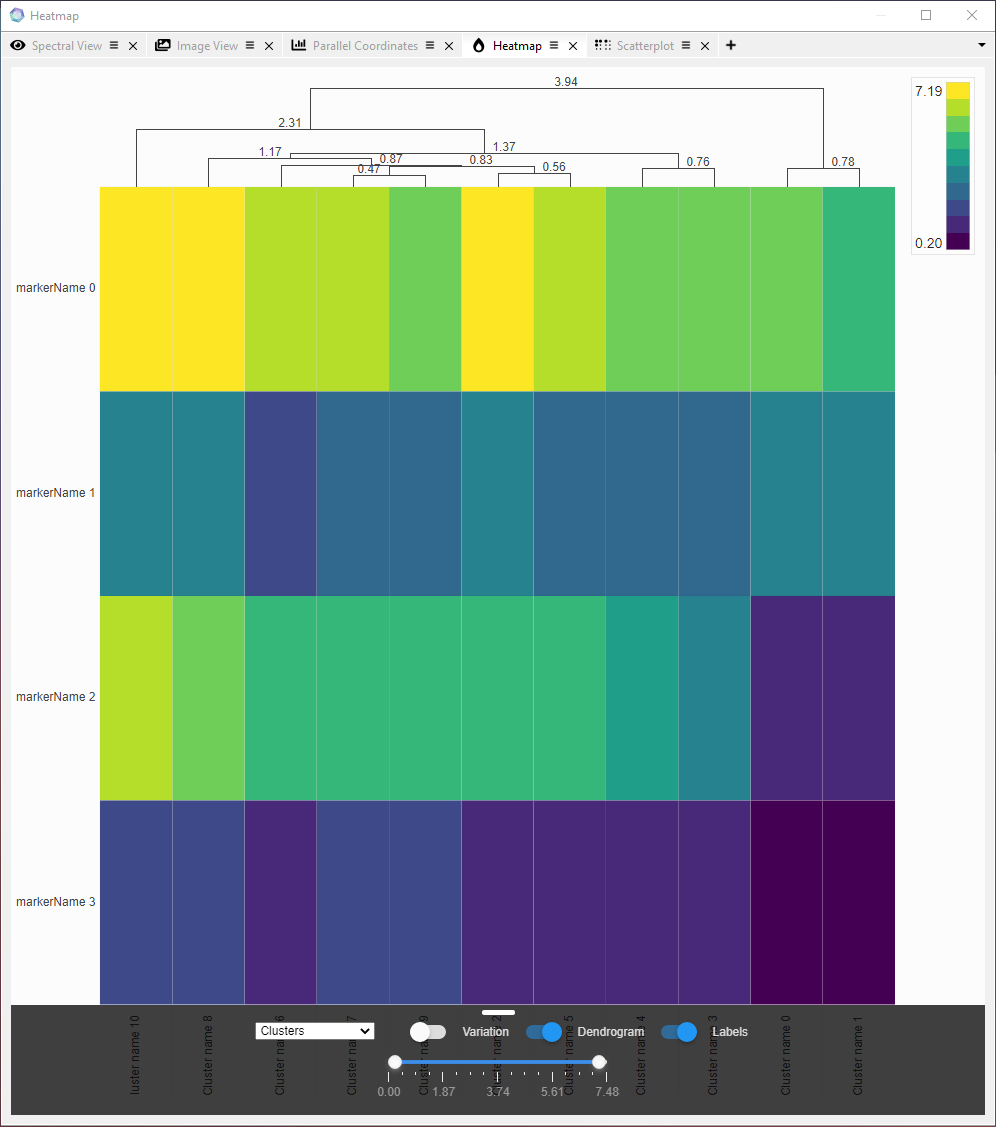
Task: Click Cluster name 0 column label
Action: pos(785,1055)
